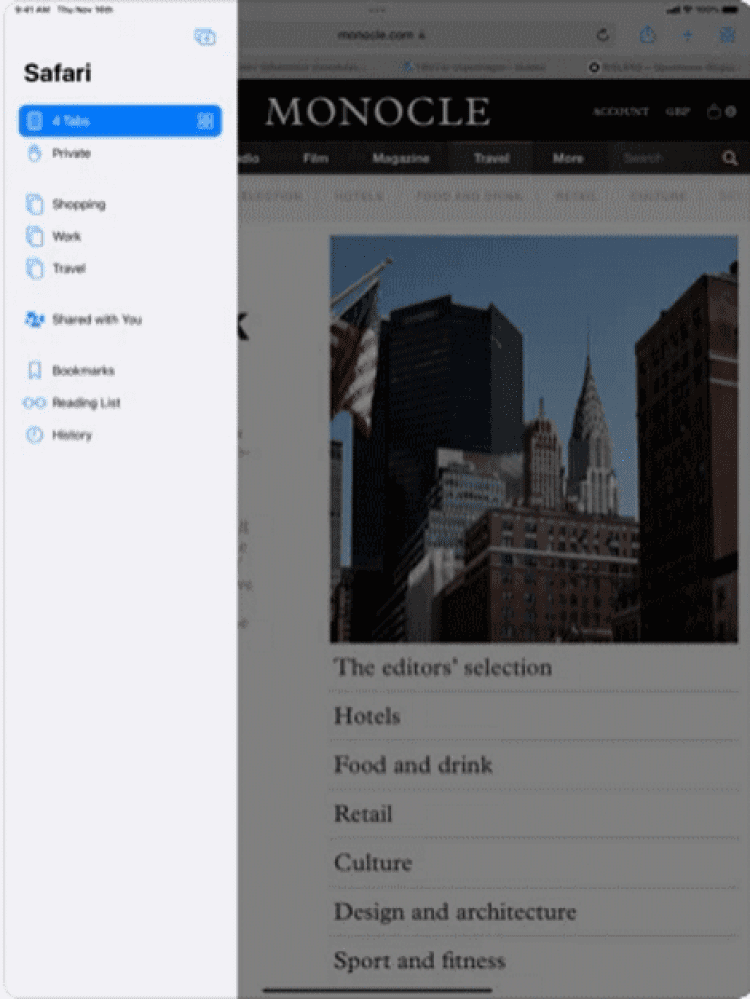Select the 4 Tabs group in sidebar

pos(120,121)
